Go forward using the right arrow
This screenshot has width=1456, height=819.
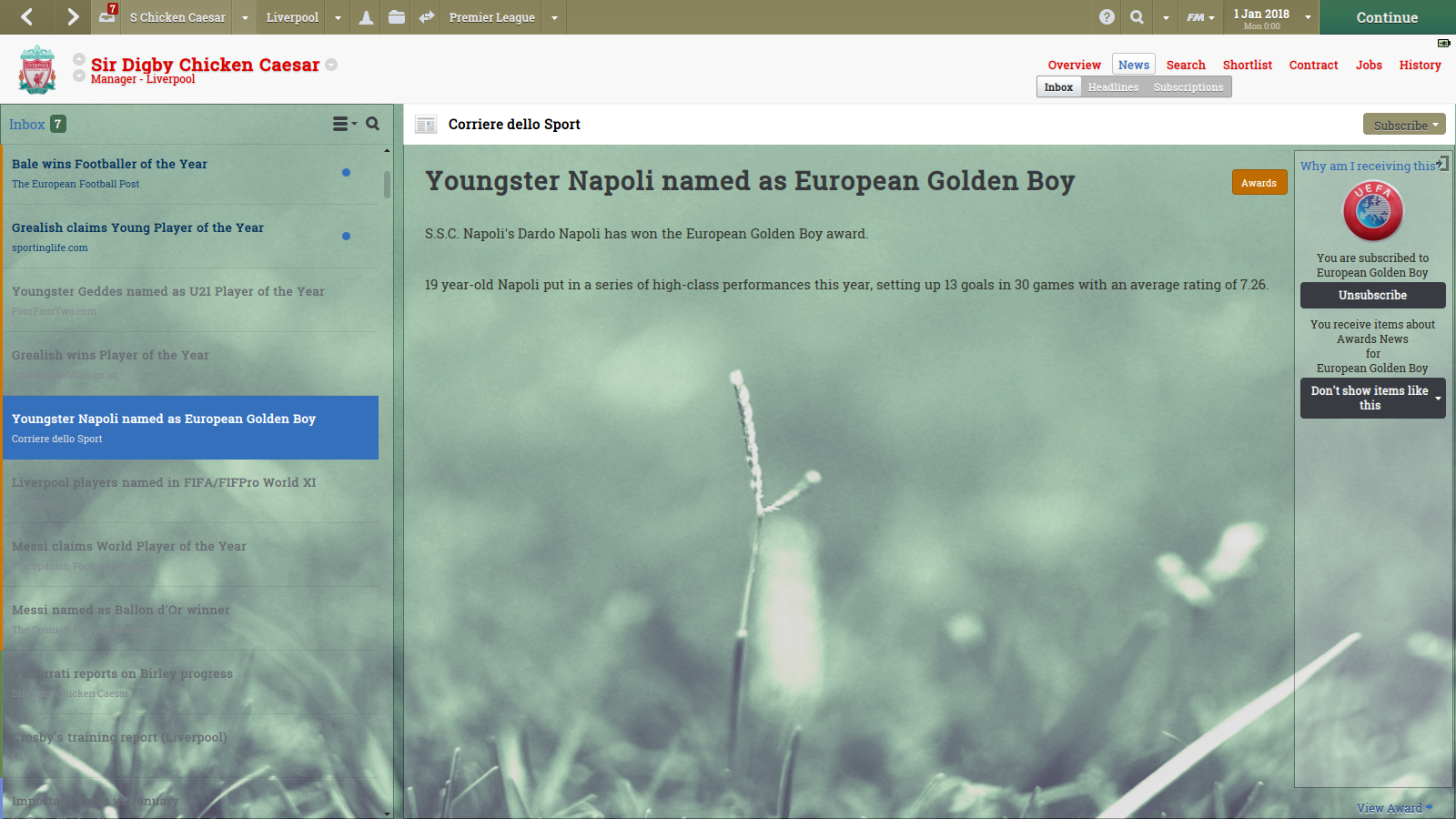pos(73,16)
